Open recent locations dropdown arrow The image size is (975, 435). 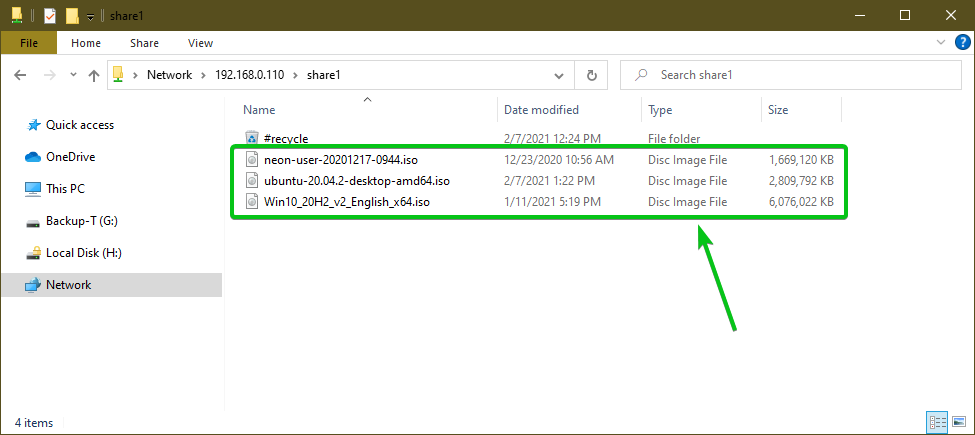pyautogui.click(x=73, y=75)
